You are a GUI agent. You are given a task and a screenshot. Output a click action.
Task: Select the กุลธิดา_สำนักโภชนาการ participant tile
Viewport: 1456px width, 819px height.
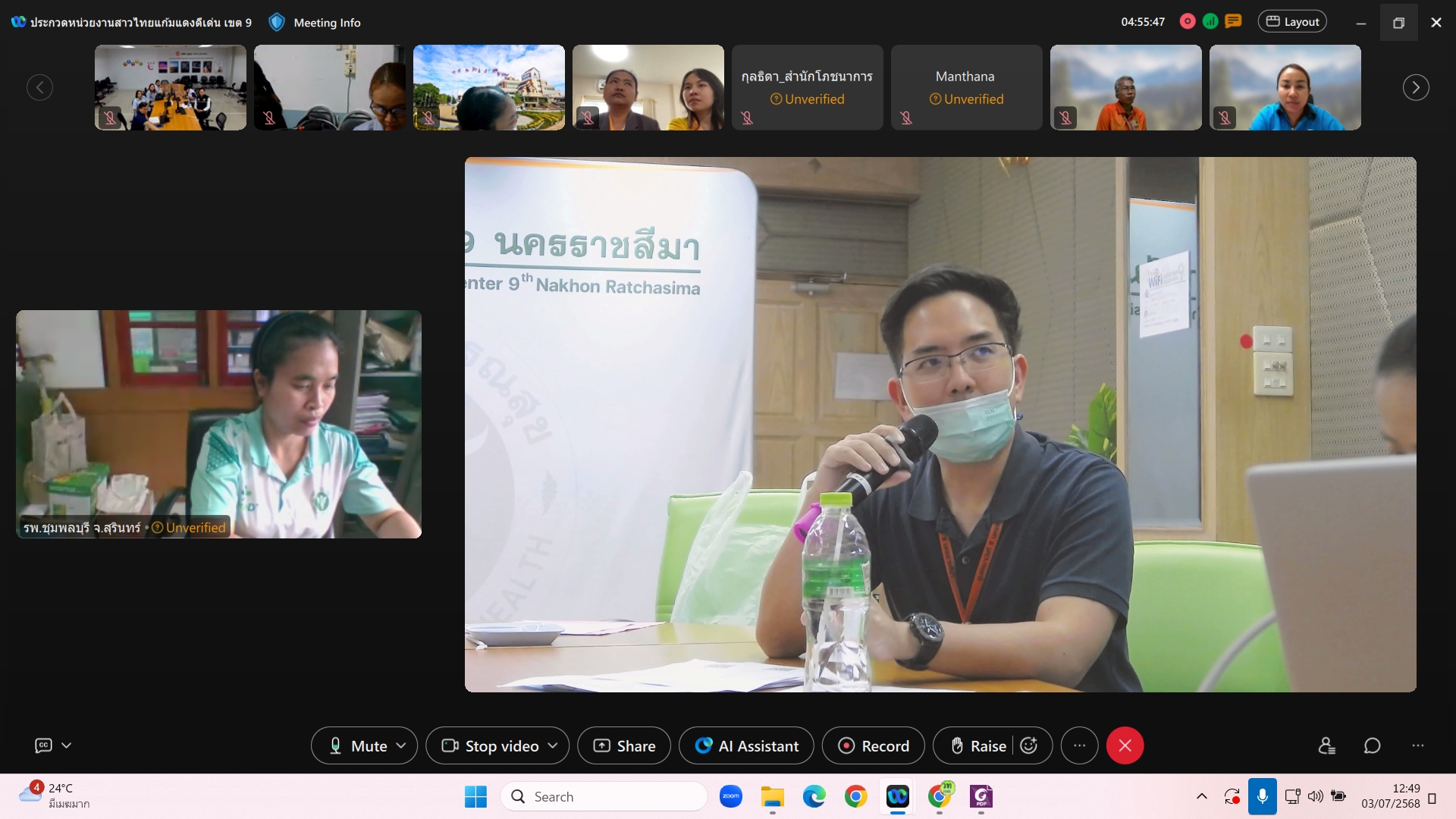coord(808,87)
